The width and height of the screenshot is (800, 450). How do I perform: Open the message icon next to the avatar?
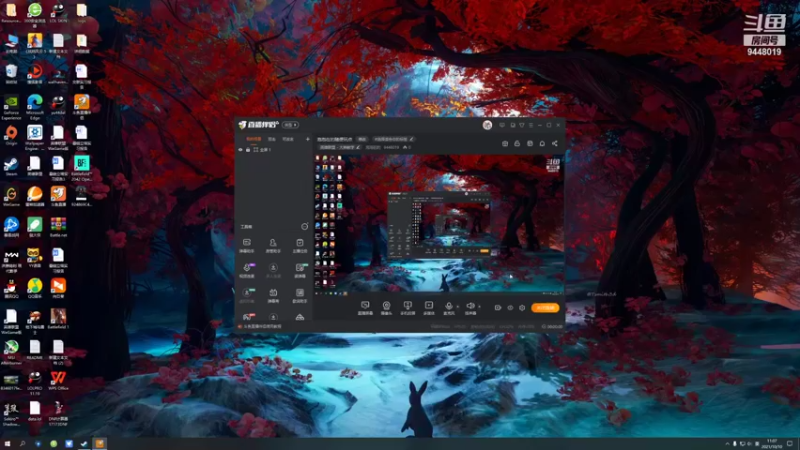point(502,125)
